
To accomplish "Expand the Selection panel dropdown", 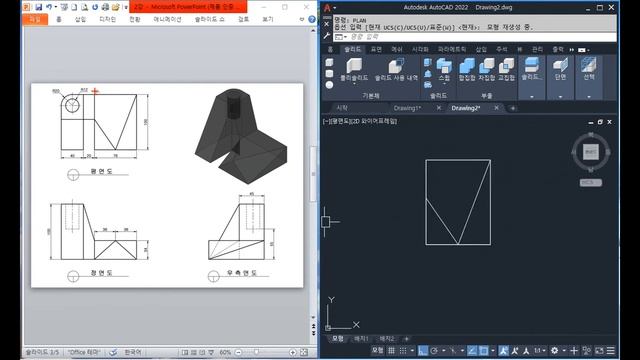I will 589,97.
